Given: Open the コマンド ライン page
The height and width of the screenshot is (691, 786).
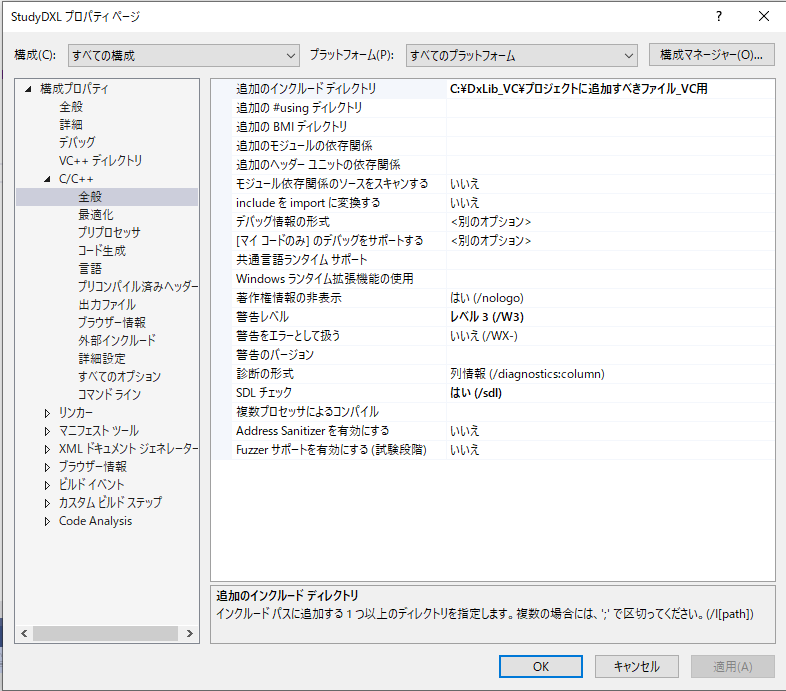Looking at the screenshot, I should click(x=109, y=395).
